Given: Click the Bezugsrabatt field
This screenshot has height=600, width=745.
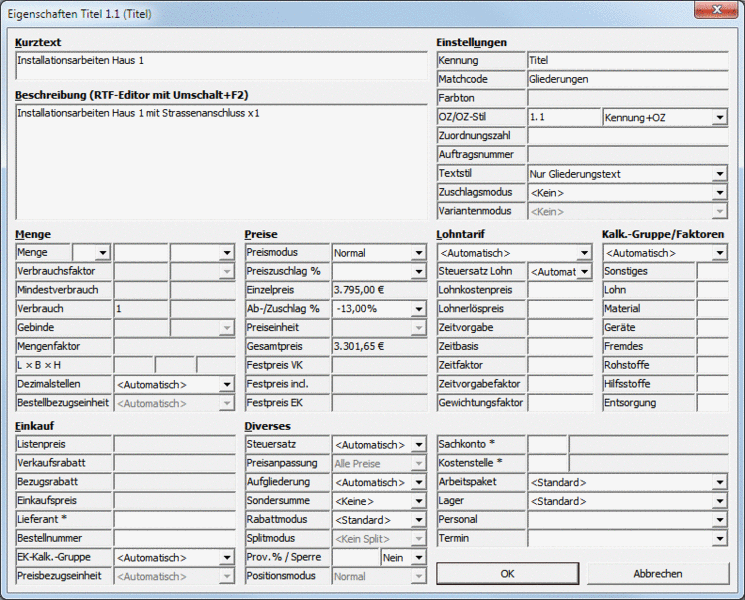Looking at the screenshot, I should click(x=174, y=482).
